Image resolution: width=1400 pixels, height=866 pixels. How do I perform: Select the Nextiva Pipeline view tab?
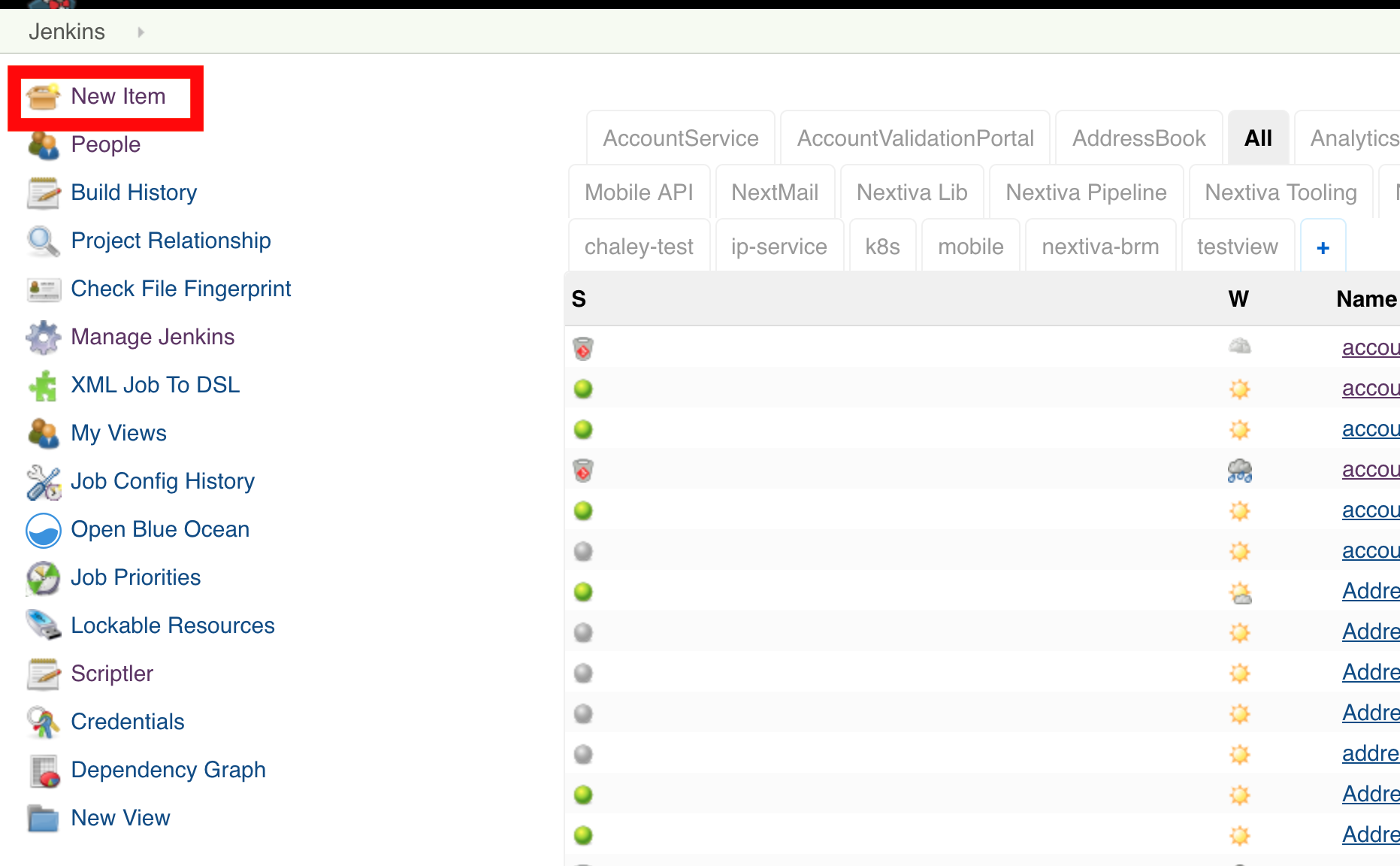point(1086,192)
